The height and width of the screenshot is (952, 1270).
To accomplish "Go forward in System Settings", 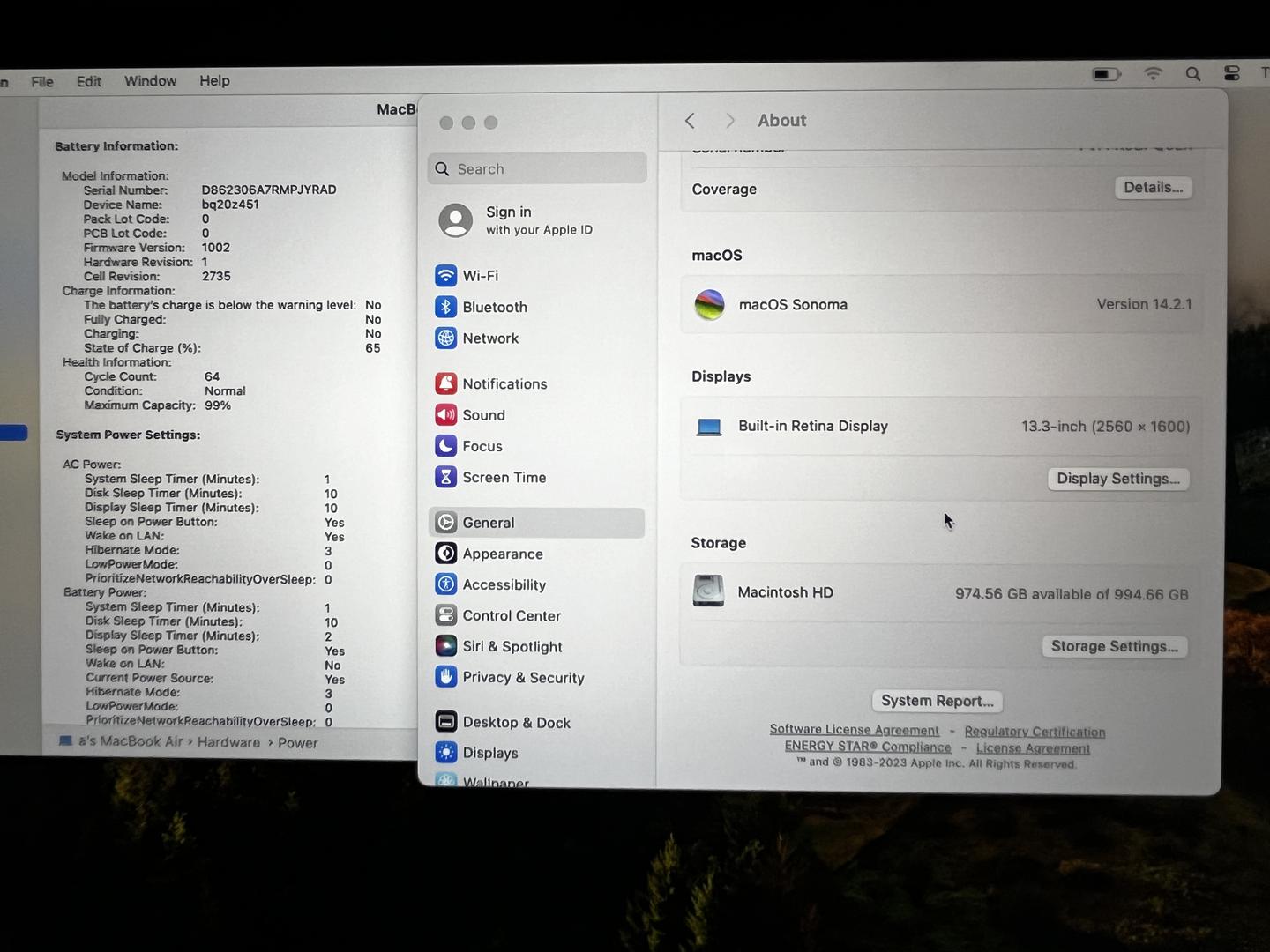I will pos(729,121).
